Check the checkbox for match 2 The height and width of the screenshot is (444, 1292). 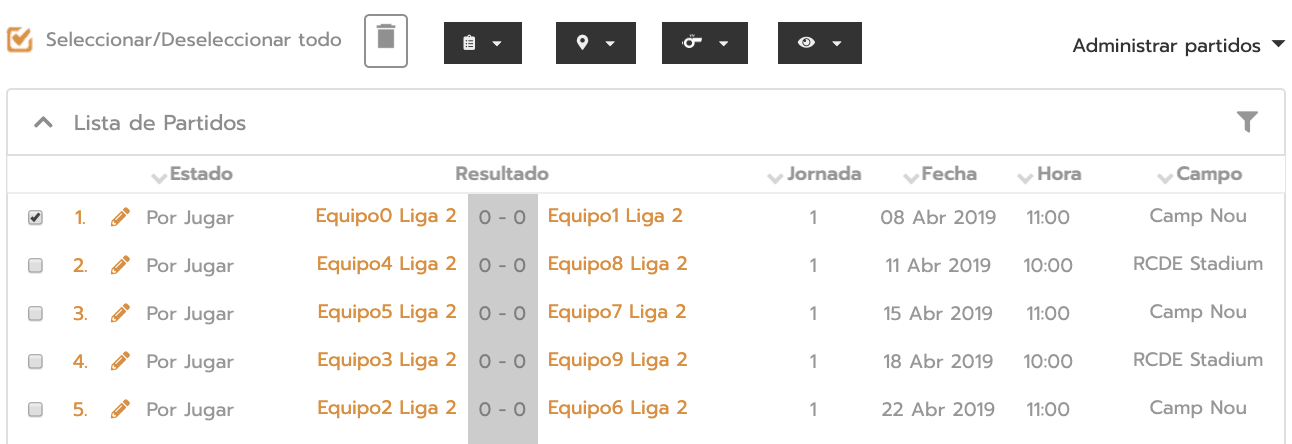pyautogui.click(x=35, y=265)
